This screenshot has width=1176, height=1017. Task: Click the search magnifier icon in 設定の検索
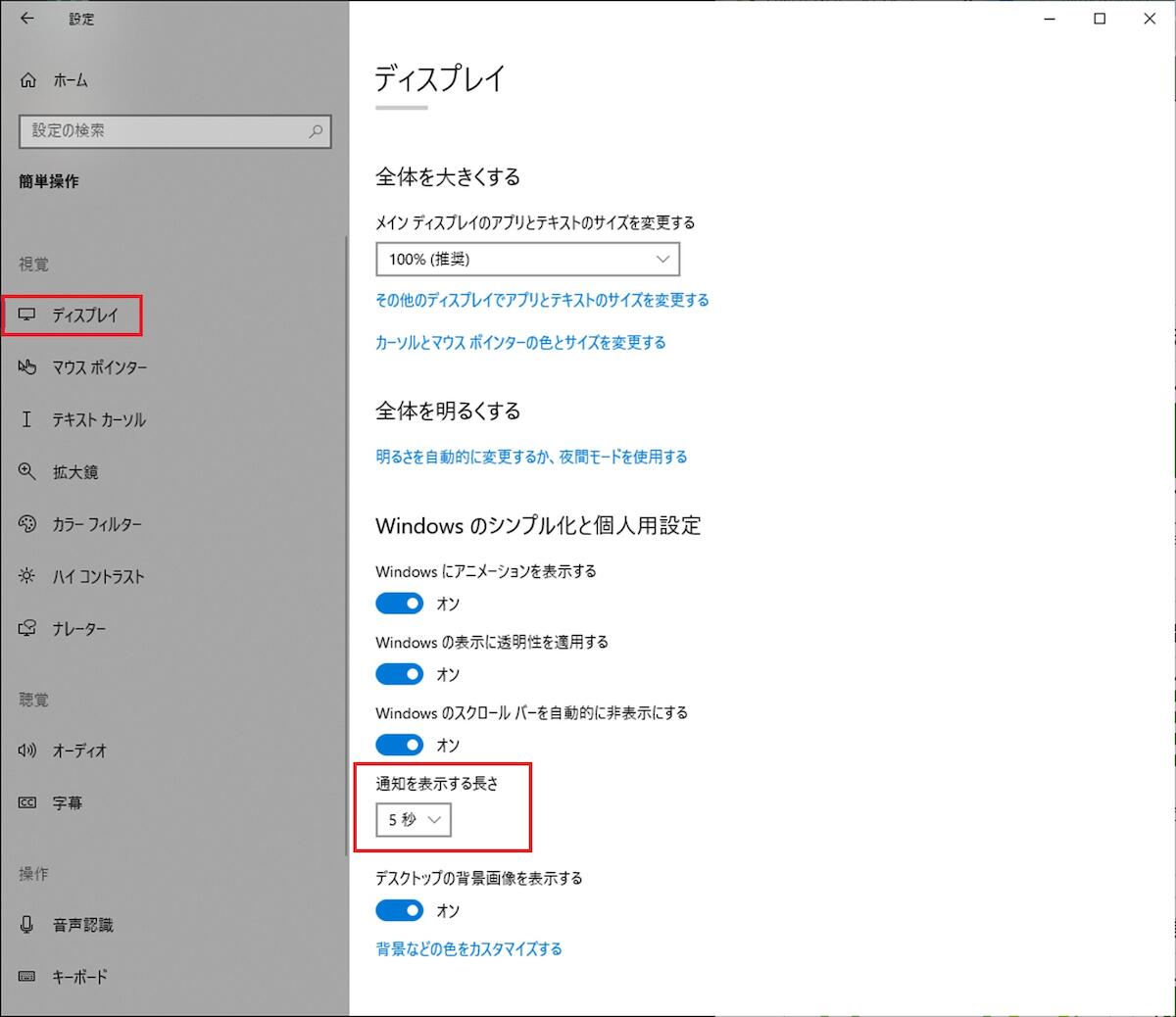316,131
